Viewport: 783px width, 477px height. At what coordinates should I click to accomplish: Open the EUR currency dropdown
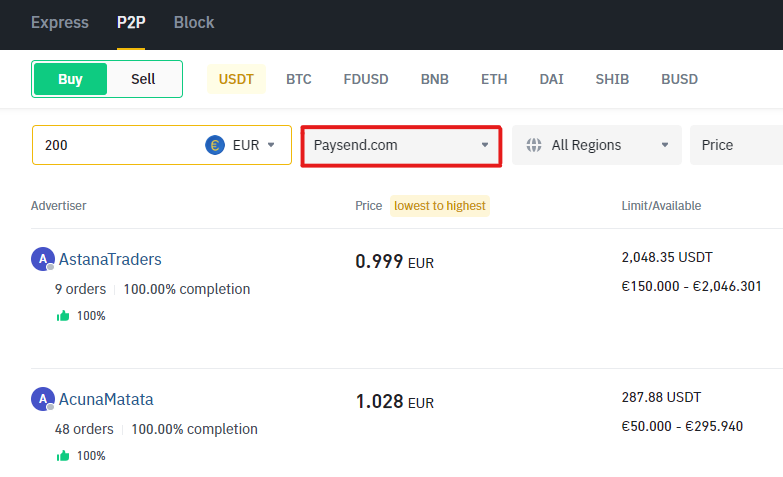pos(254,145)
